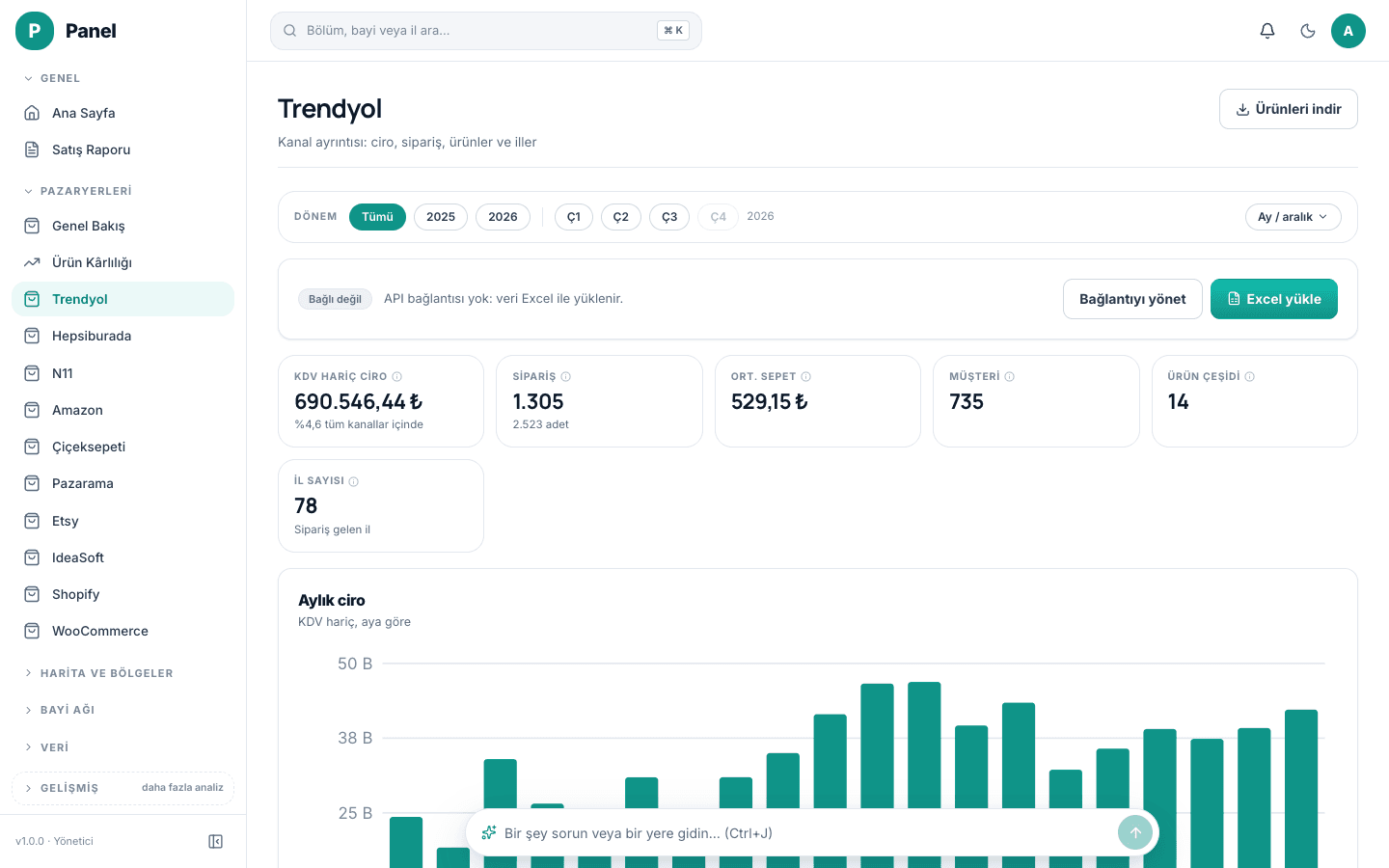Image resolution: width=1389 pixels, height=868 pixels.
Task: Click Ürünleri indir button
Action: pyautogui.click(x=1289, y=109)
